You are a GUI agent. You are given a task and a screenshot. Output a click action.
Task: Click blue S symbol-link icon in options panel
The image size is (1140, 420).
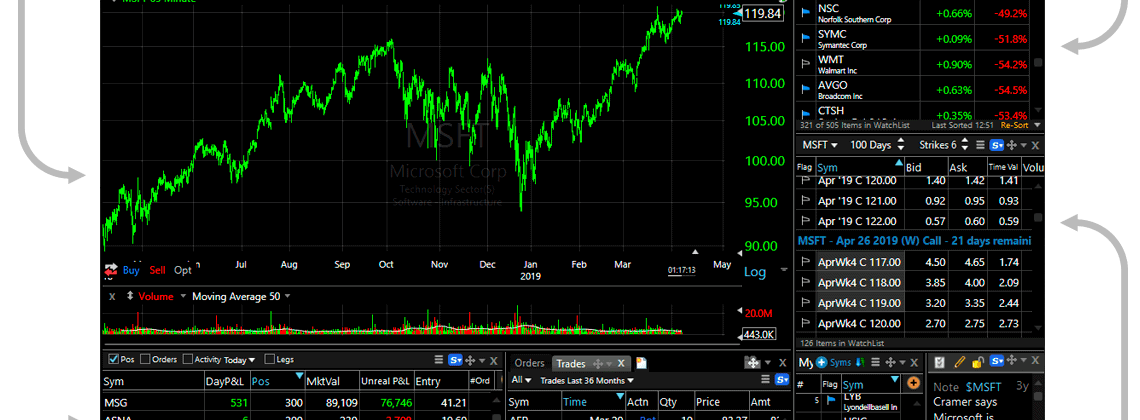[x=996, y=145]
